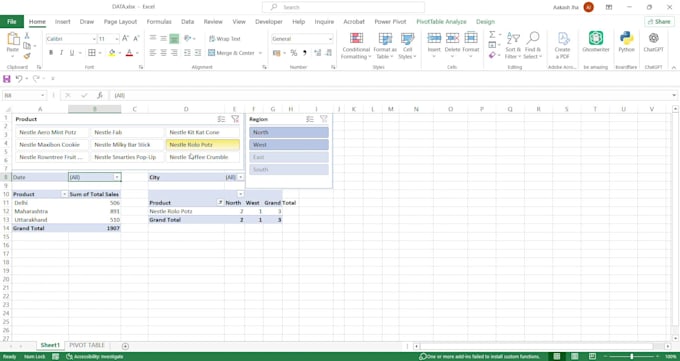680x361 pixels.
Task: Click the Undo arrow icon
Action: click(19, 79)
